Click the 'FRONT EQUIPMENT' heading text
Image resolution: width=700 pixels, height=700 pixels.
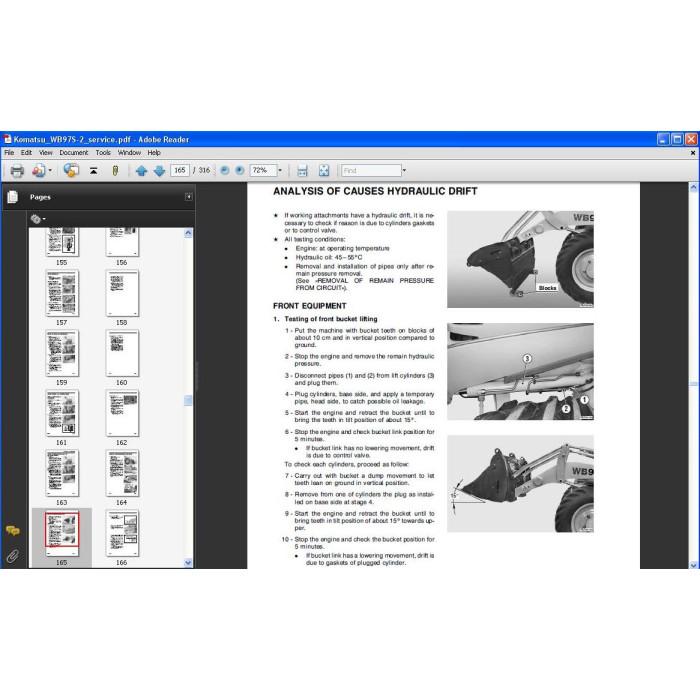(x=309, y=306)
